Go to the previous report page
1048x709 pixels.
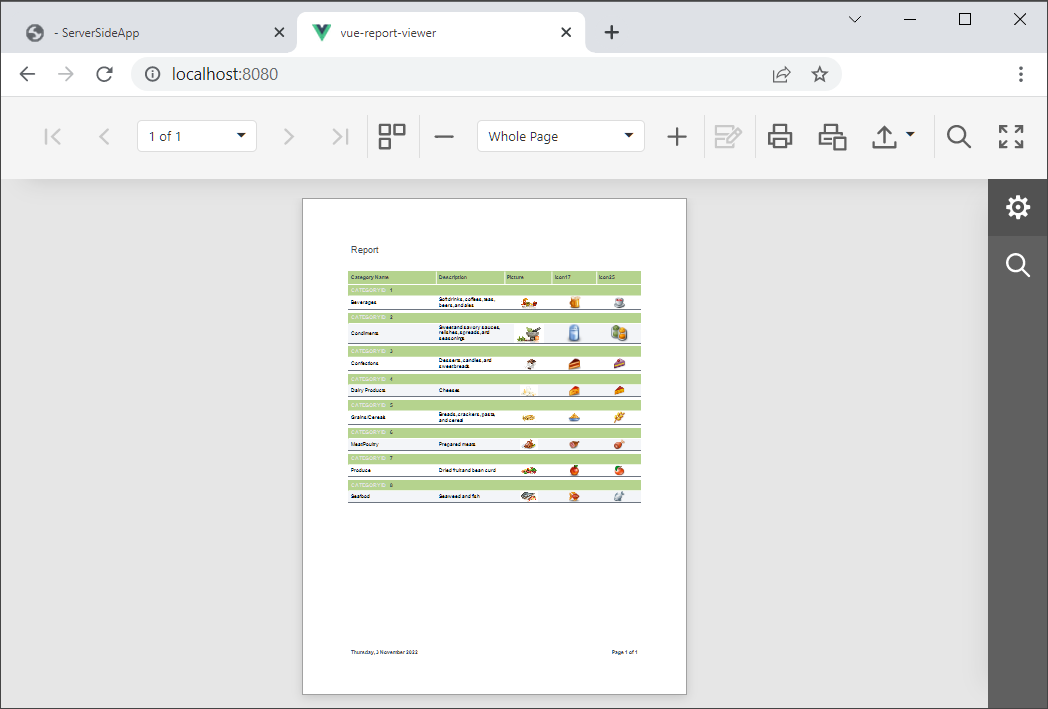point(104,136)
